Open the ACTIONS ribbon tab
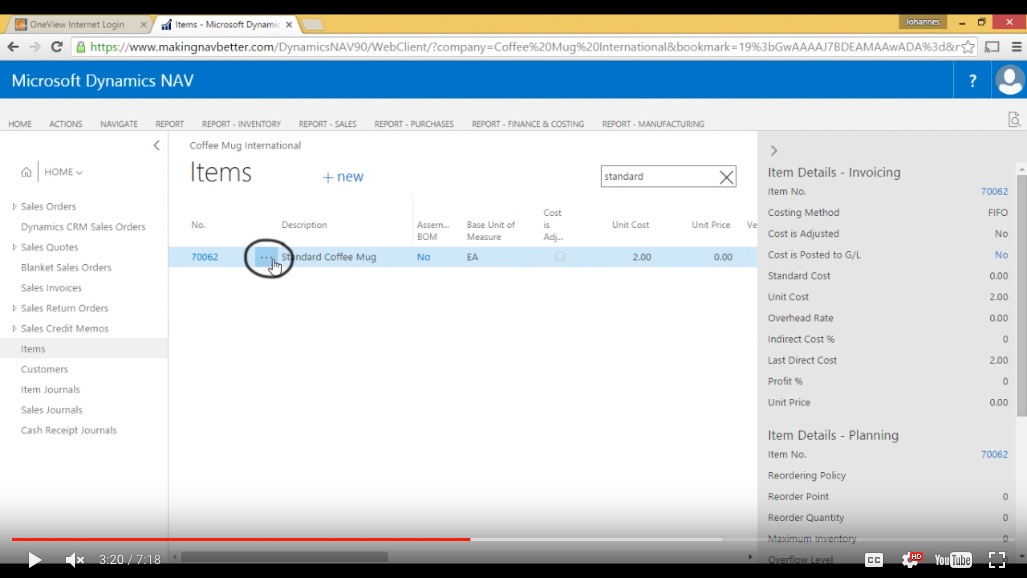1027x578 pixels. 65,124
